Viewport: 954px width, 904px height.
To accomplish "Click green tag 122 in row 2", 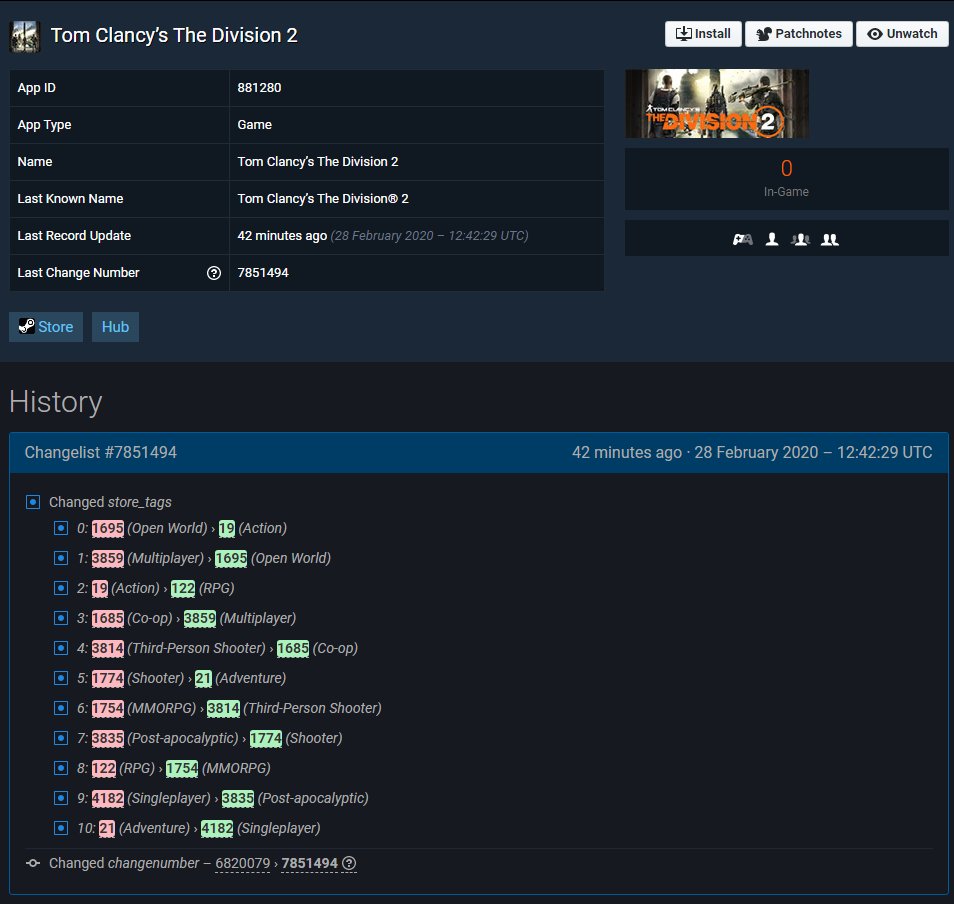I will (183, 588).
